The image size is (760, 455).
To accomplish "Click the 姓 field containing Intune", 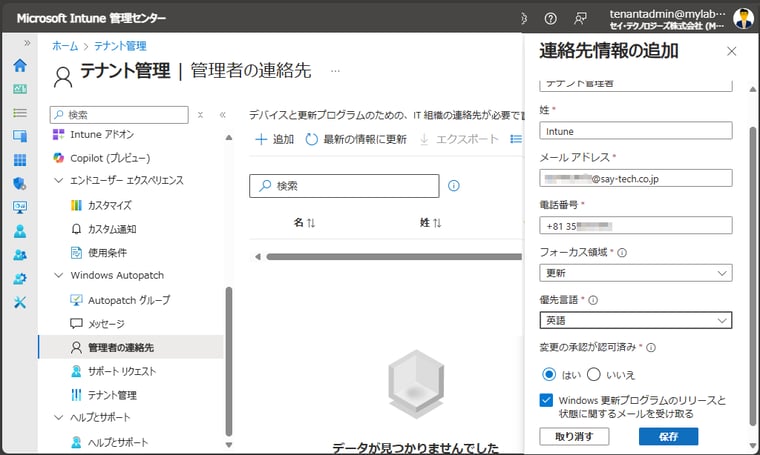I will click(635, 131).
